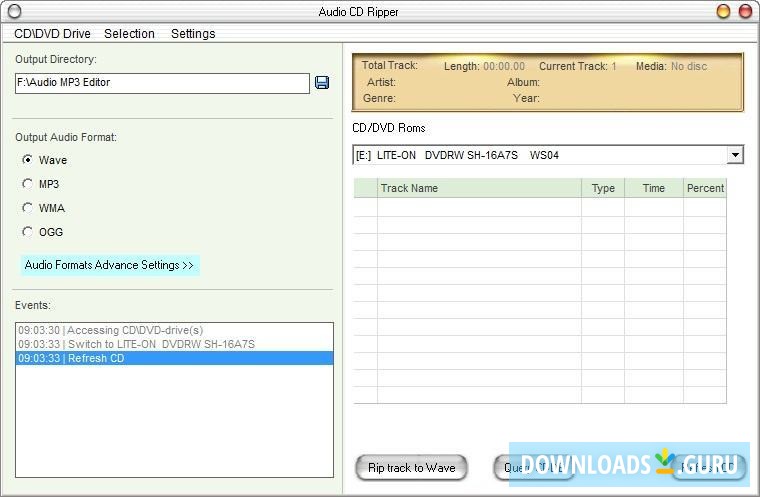Image resolution: width=760 pixels, height=497 pixels.
Task: Open the Selection menu
Action: (129, 33)
